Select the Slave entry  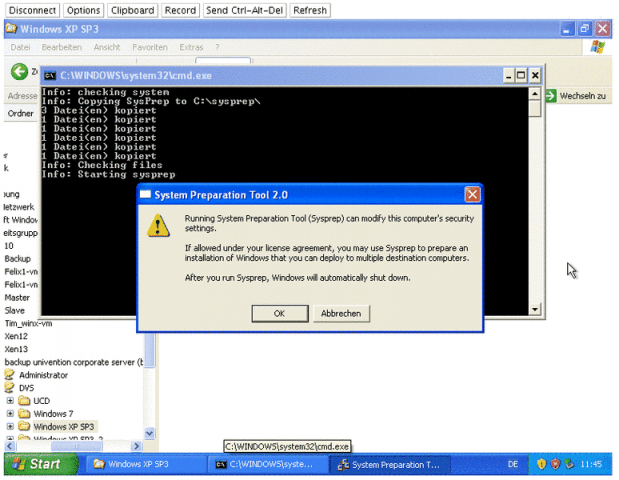(15, 311)
